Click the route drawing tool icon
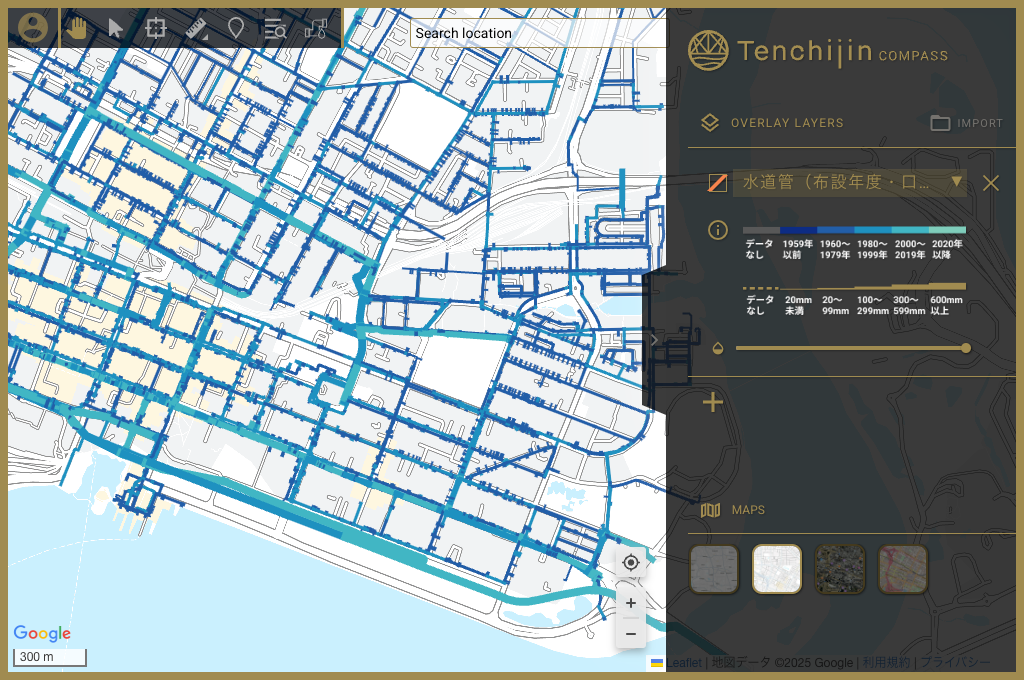The width and height of the screenshot is (1024, 680). 316,29
